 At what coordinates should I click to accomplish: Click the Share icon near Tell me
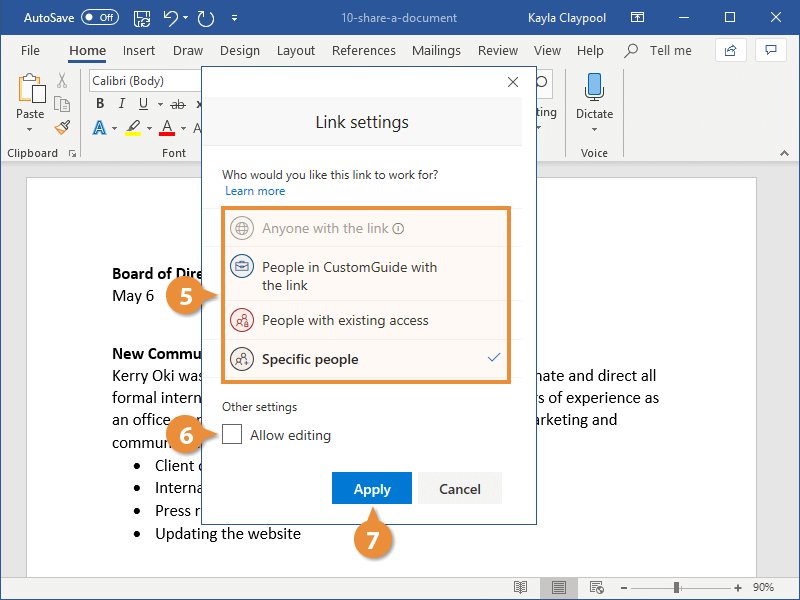pos(730,50)
